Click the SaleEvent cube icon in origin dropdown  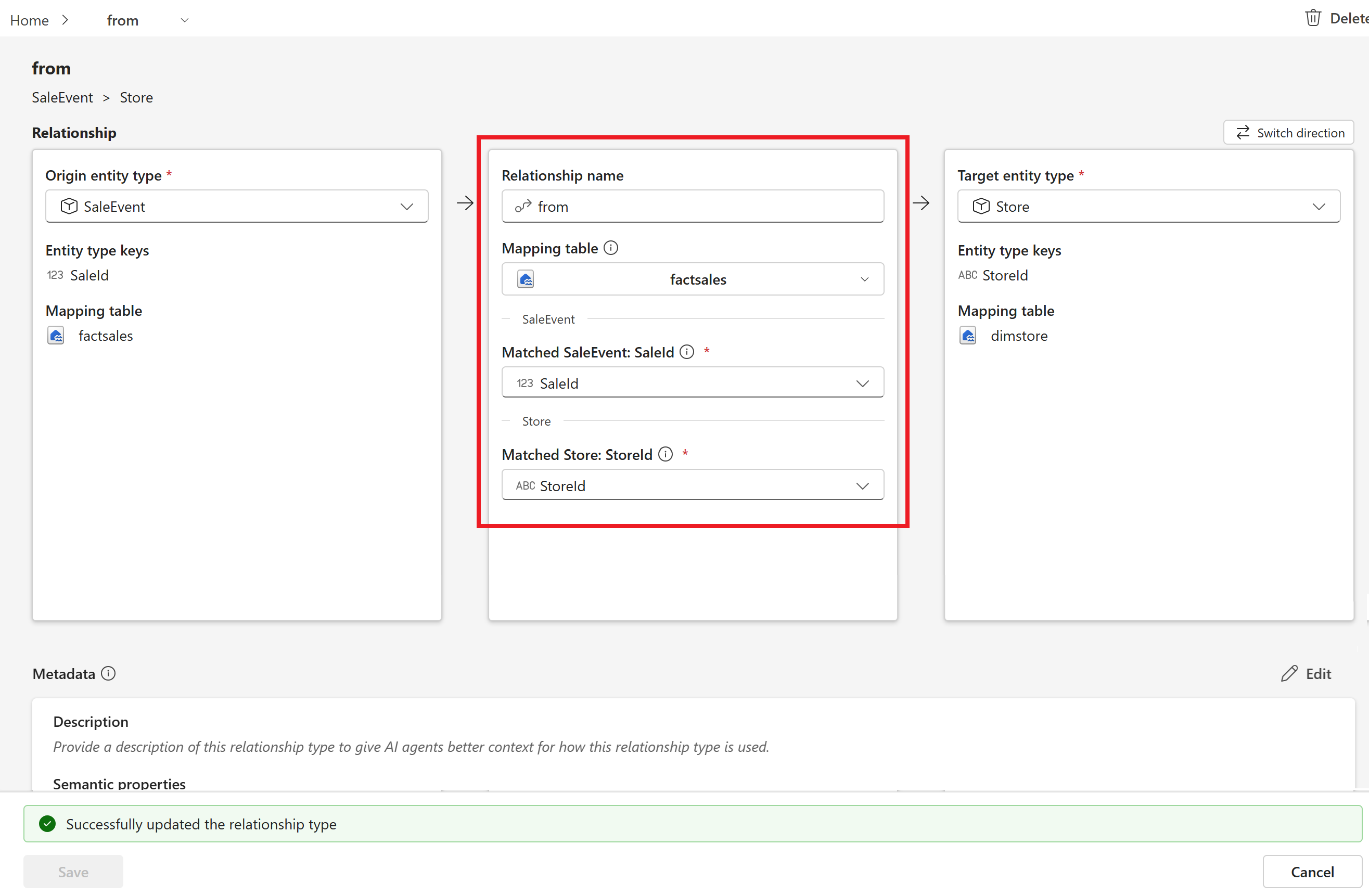tap(69, 207)
